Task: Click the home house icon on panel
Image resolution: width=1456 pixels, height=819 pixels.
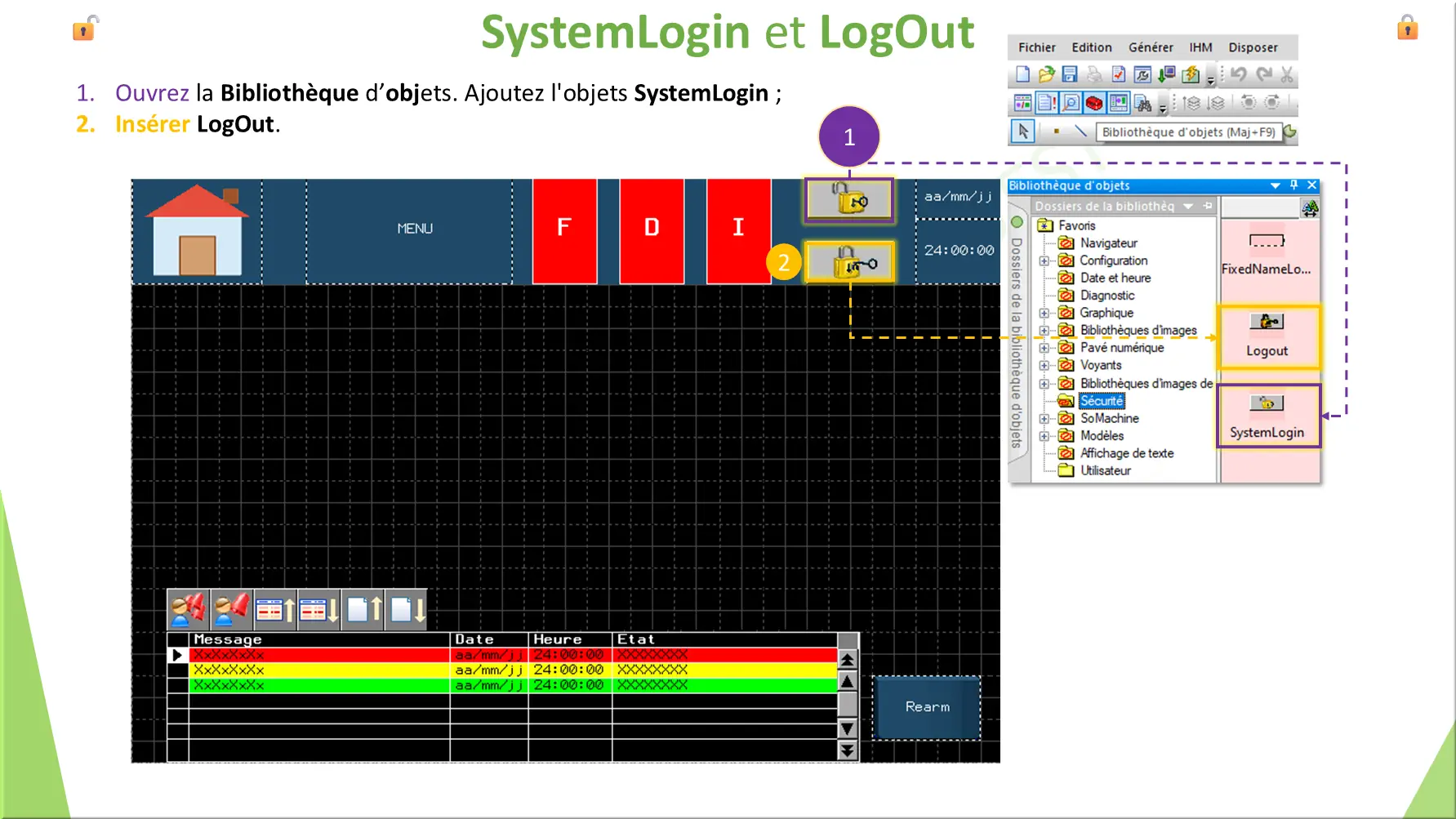Action: 197,230
